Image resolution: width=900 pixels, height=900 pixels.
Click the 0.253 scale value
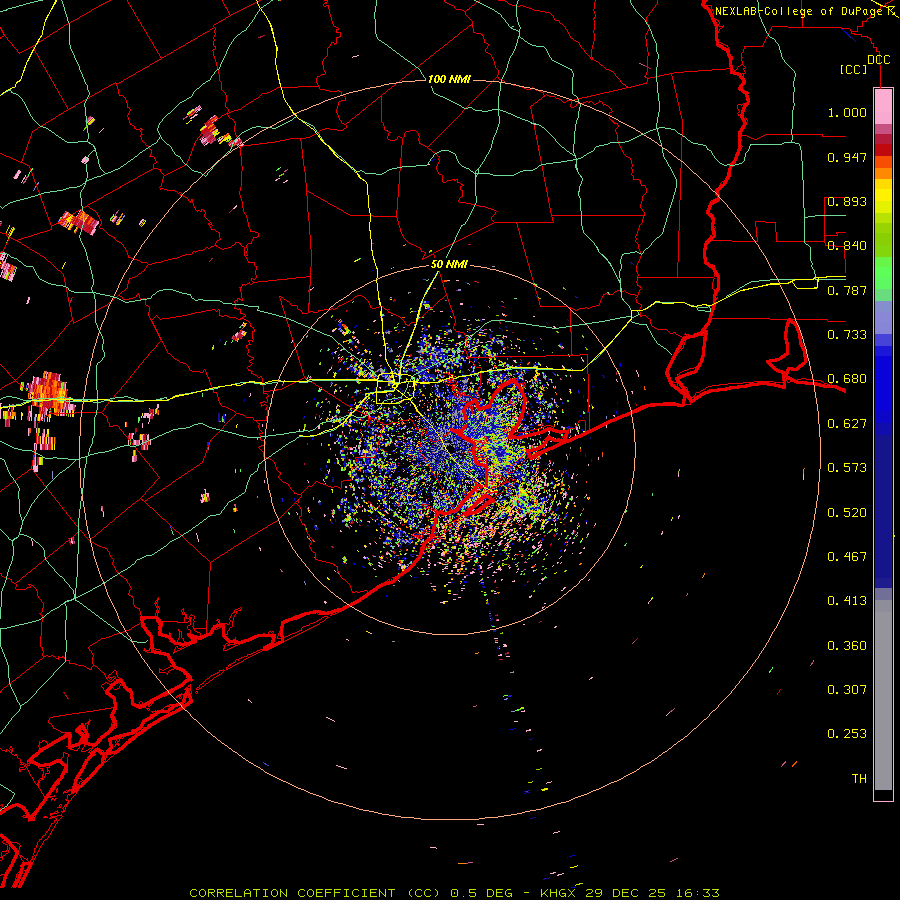tap(847, 734)
